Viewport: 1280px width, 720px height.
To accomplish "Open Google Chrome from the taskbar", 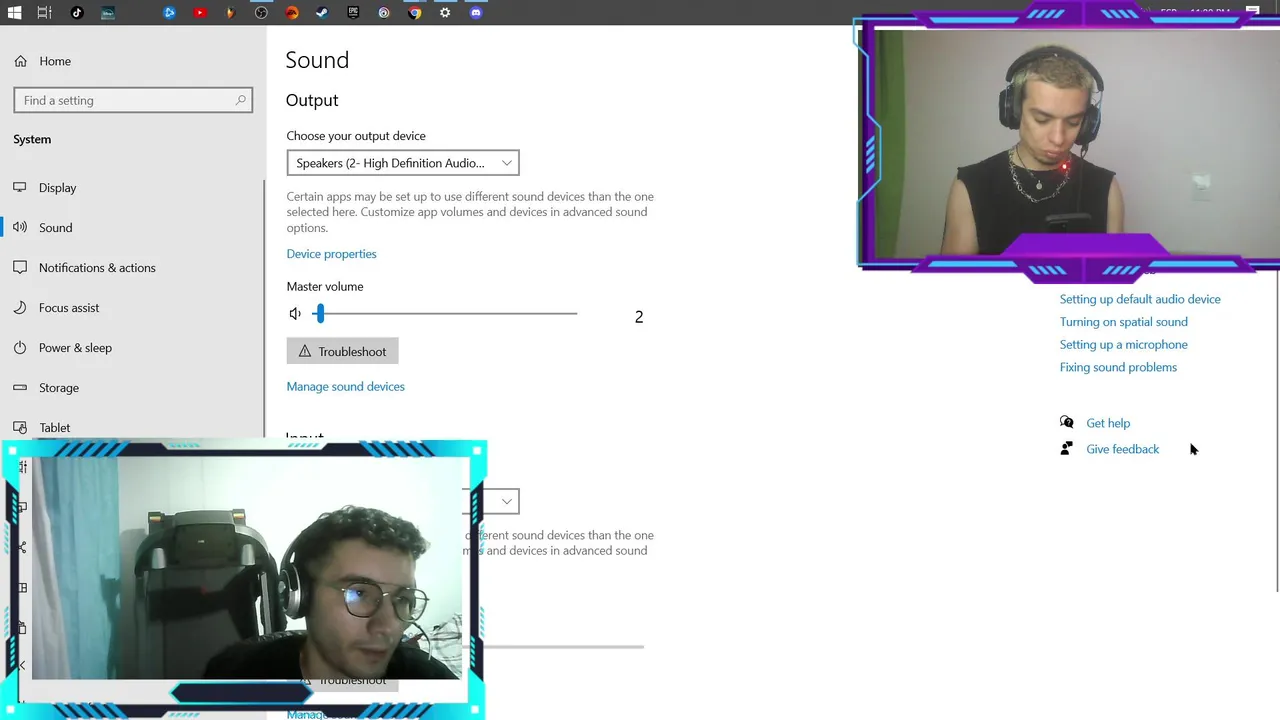I will tap(415, 12).
